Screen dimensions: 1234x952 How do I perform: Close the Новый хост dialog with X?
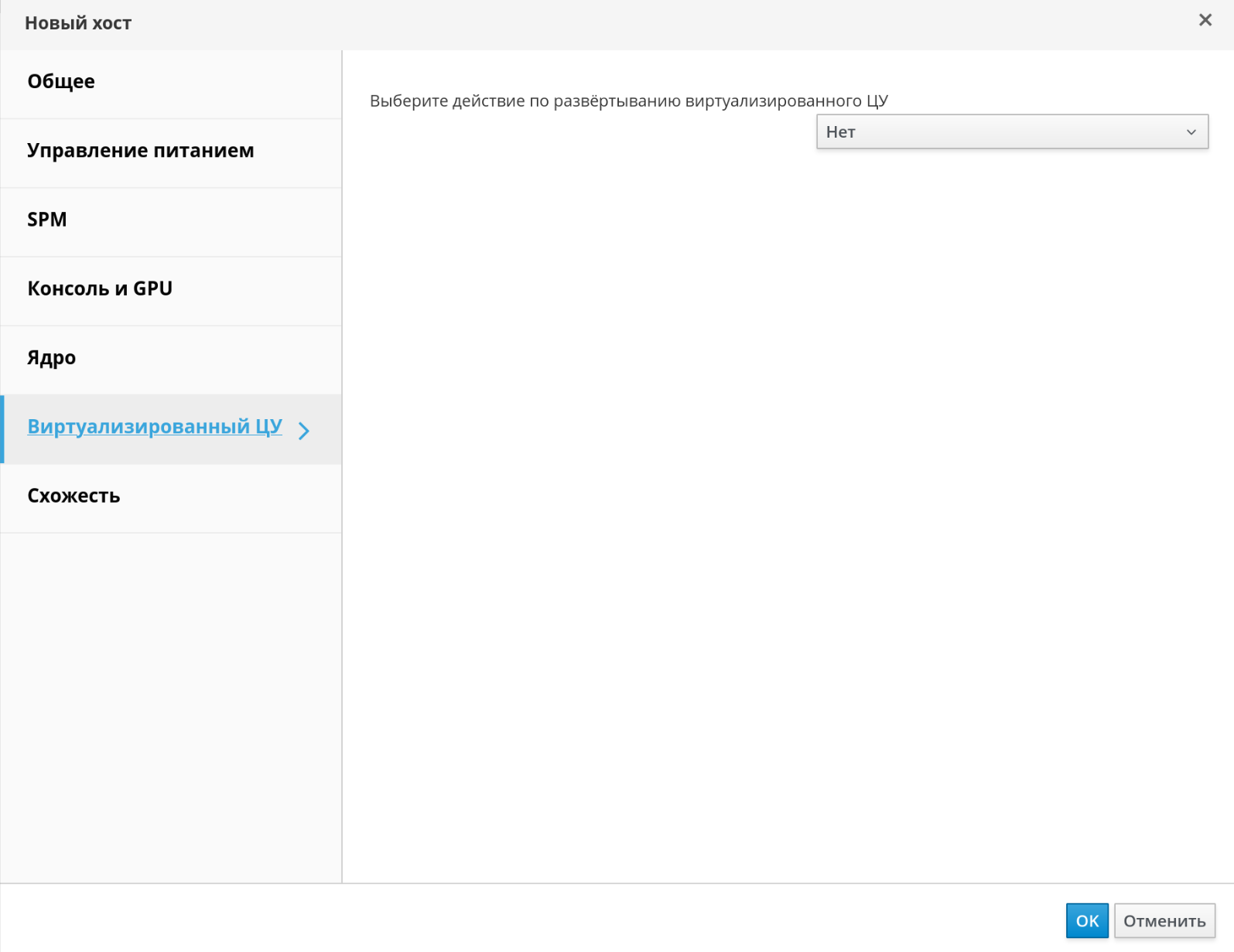click(x=1205, y=20)
